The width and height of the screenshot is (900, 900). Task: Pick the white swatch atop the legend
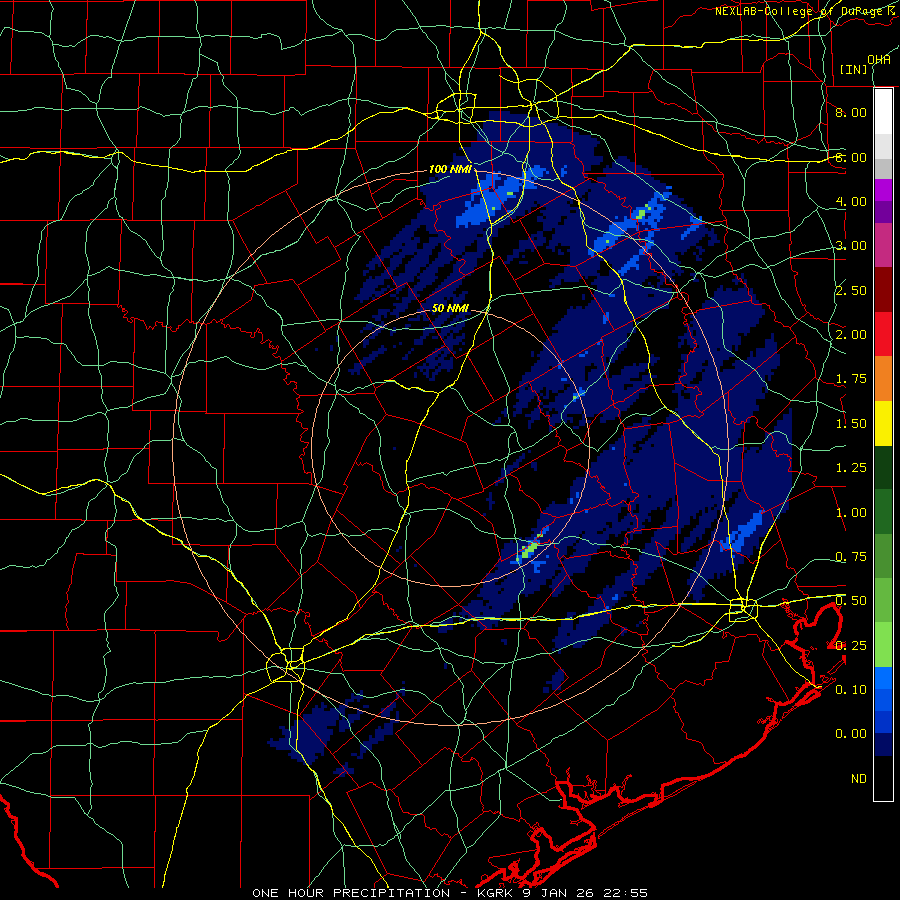point(883,112)
